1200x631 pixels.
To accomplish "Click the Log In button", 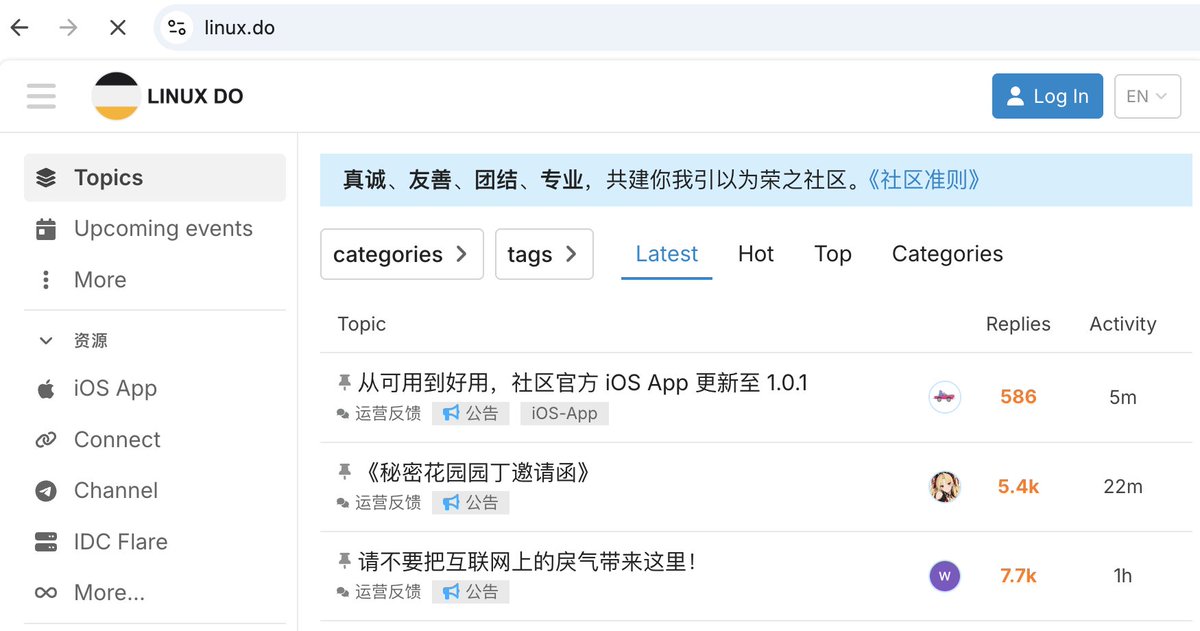I will coord(1047,96).
